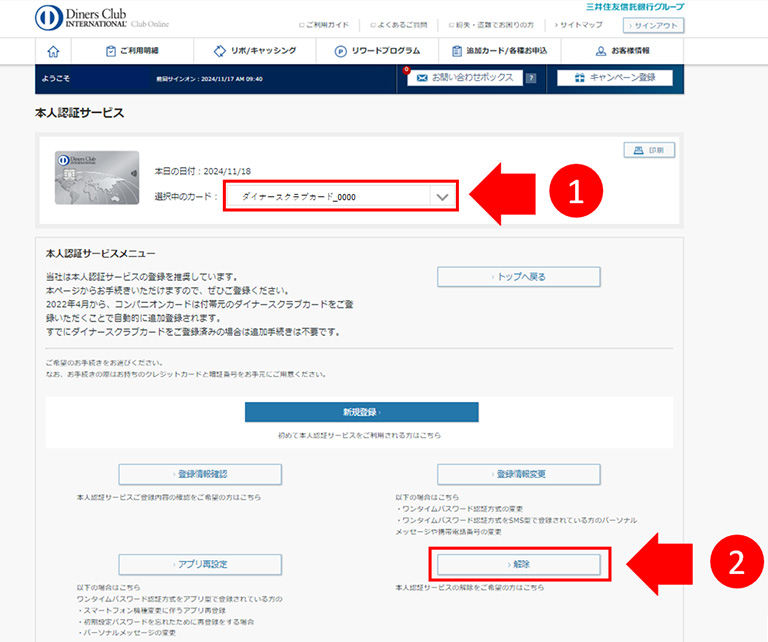Screen dimensions: 768x642
Task: Click the 登録情報変更 button
Action: coord(518,474)
